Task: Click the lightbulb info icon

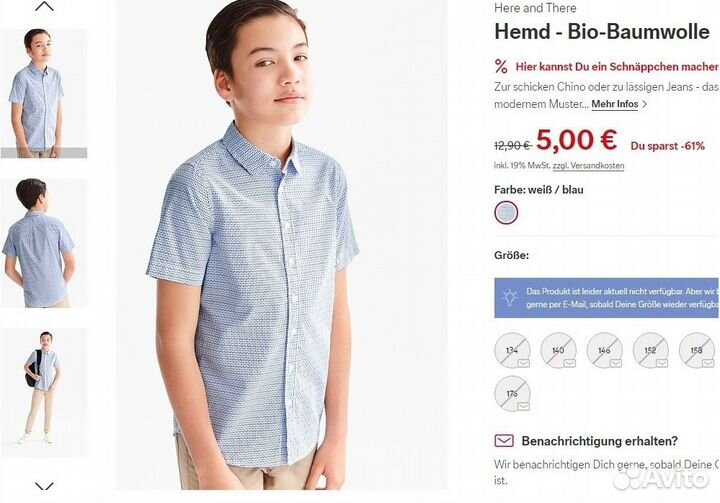Action: [x=510, y=297]
